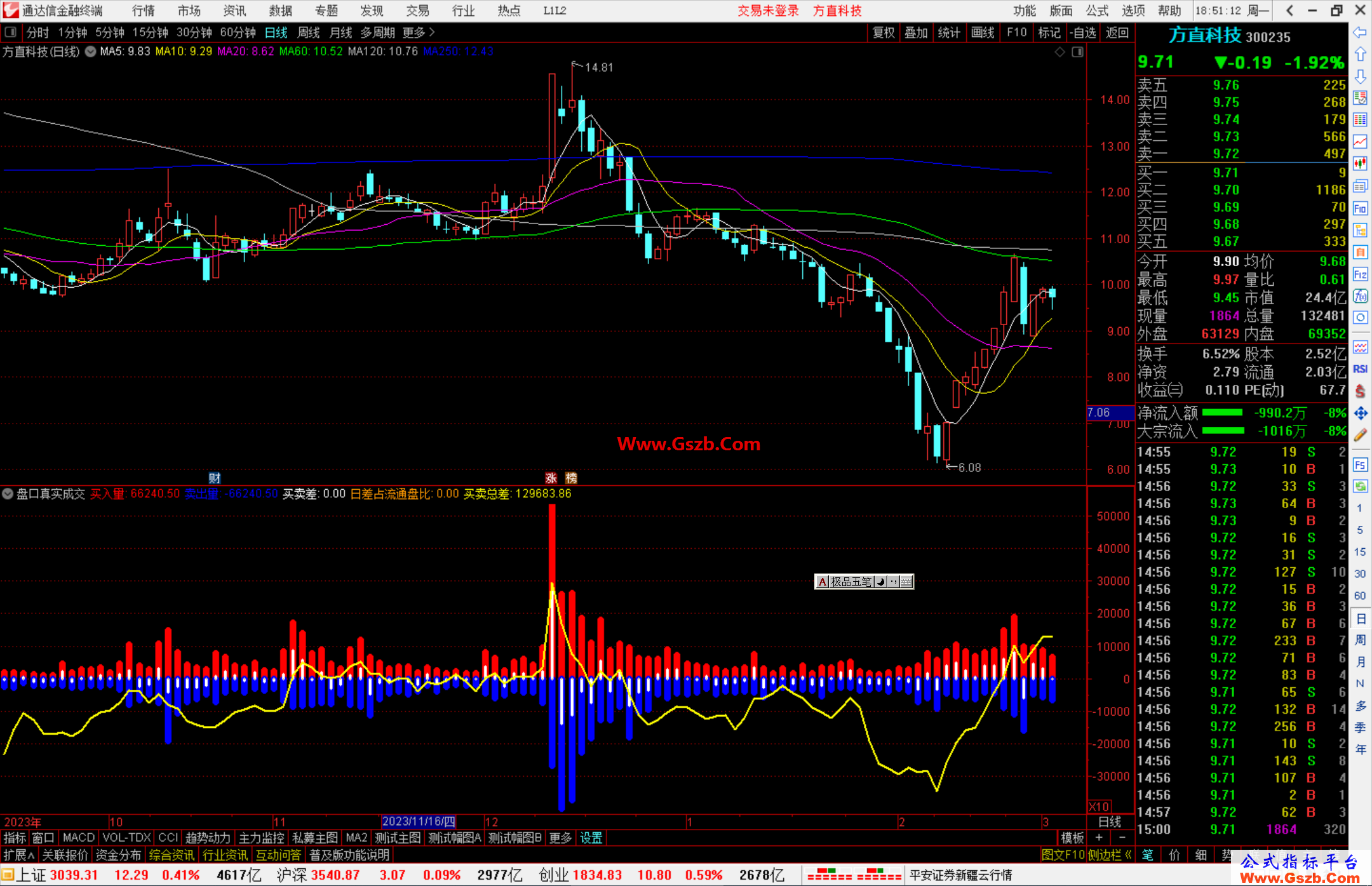Expand the 方直科技(日线) indicator dropdown arrow
The height and width of the screenshot is (886, 1372).
[90, 51]
